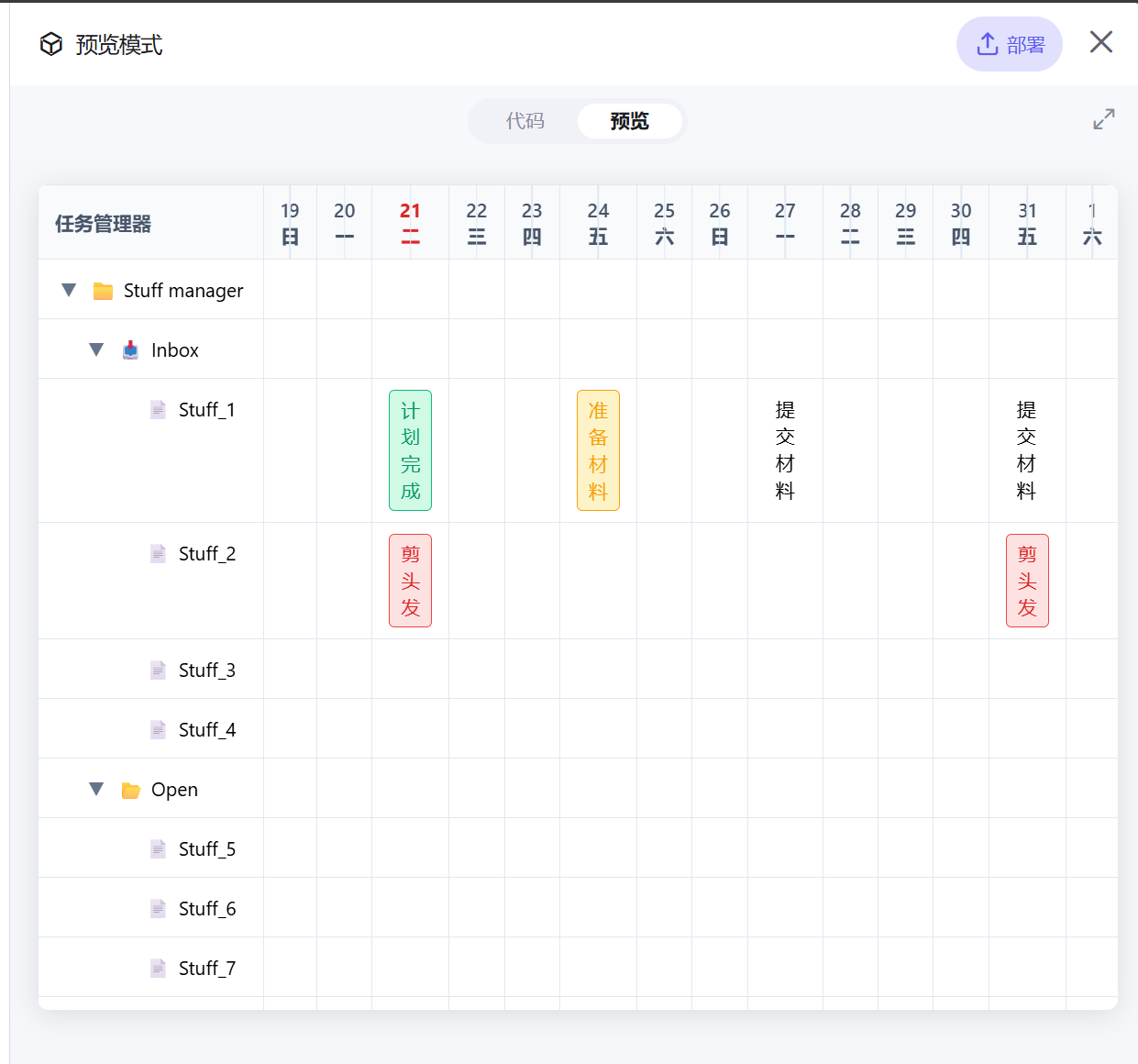Select the date 27 column header

click(785, 223)
